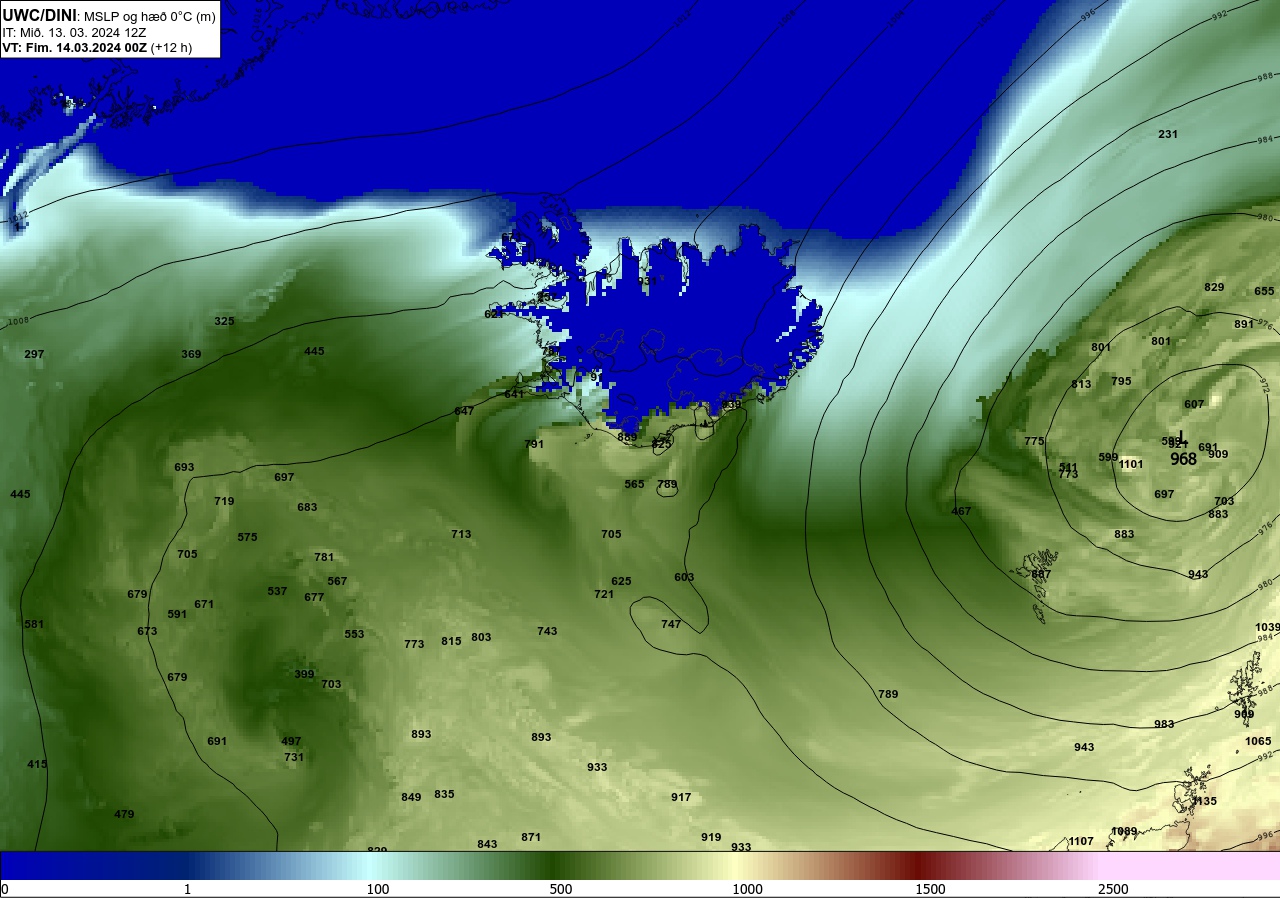Click the 919 height value
Screen dimensions: 1280x898
[x=711, y=837]
